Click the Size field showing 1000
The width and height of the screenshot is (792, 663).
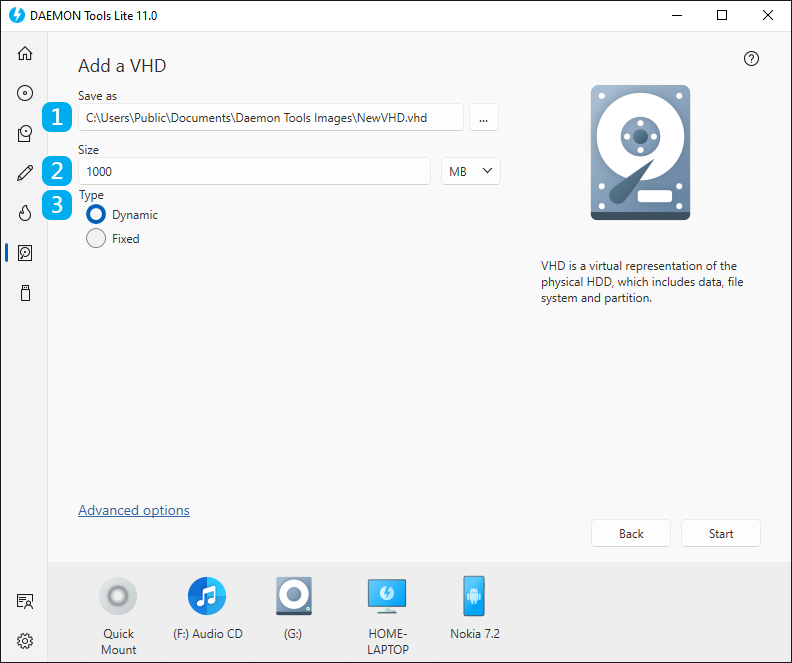click(254, 171)
